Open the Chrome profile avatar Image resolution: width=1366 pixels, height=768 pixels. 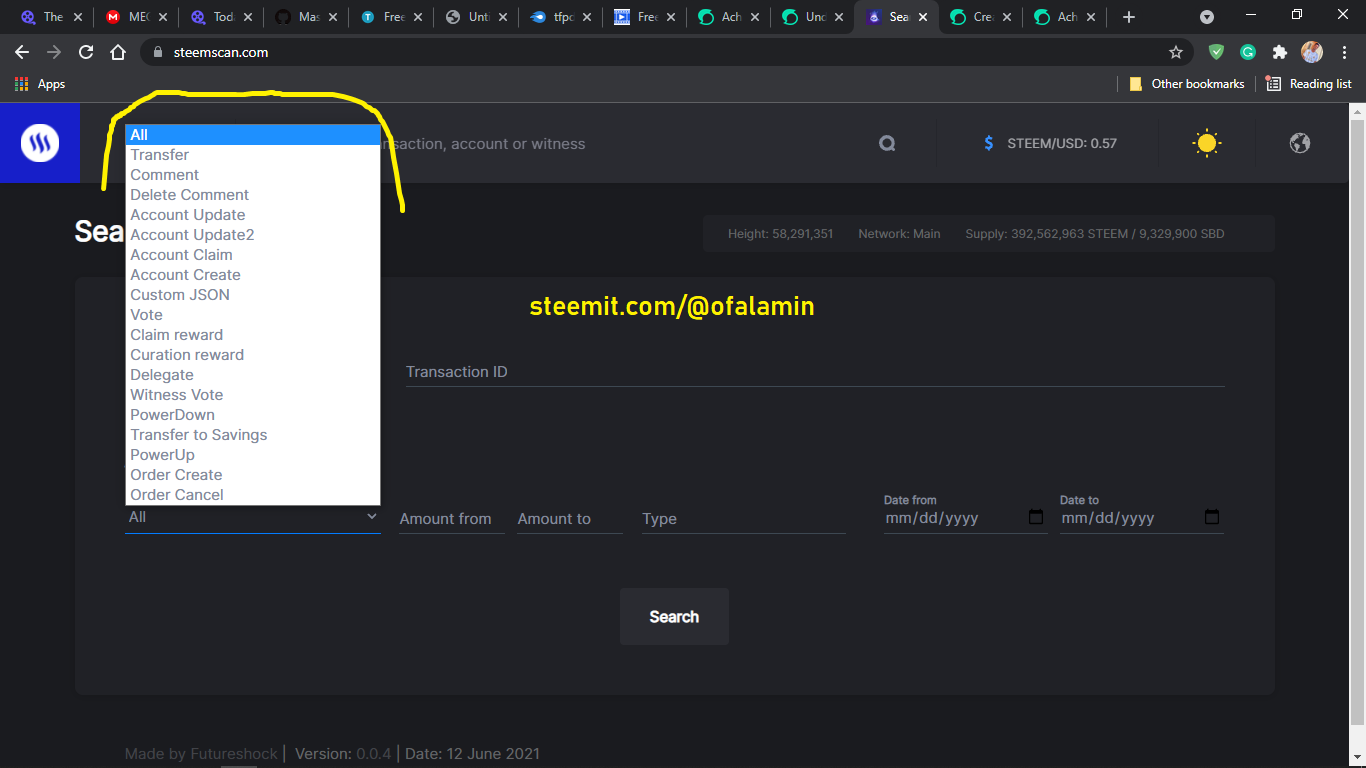point(1311,52)
